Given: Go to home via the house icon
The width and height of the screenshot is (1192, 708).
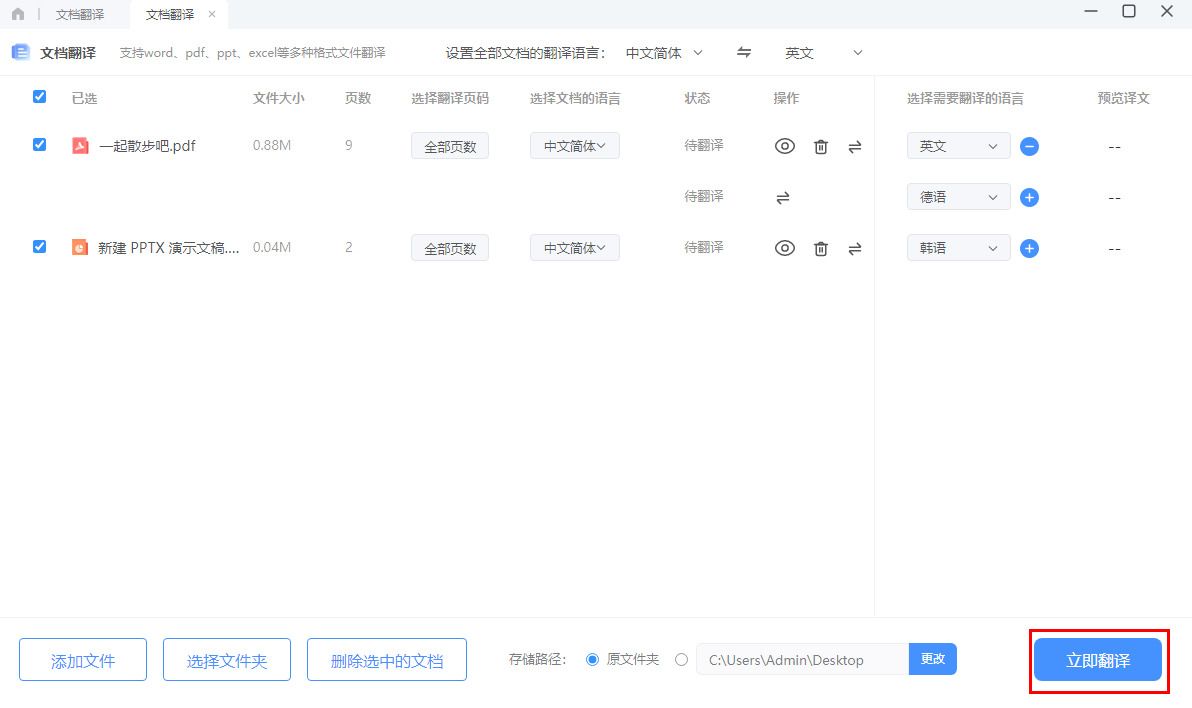Looking at the screenshot, I should click(18, 14).
